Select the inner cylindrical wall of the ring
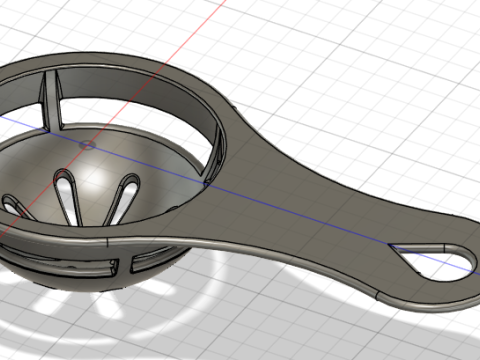This screenshot has height=360, width=480. pyautogui.click(x=133, y=90)
